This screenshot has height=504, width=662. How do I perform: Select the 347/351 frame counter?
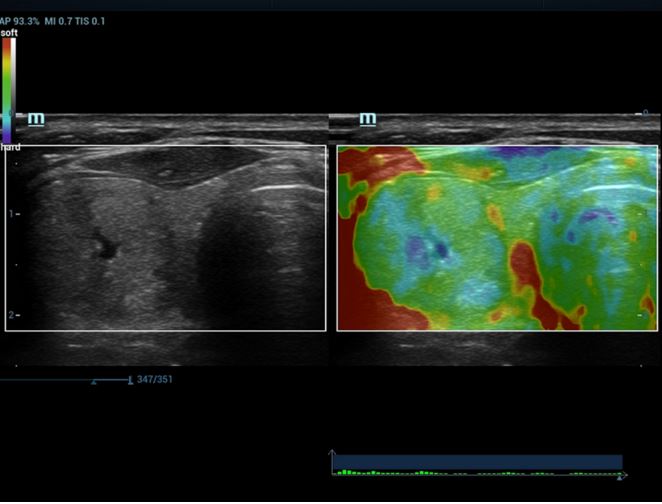coord(153,380)
